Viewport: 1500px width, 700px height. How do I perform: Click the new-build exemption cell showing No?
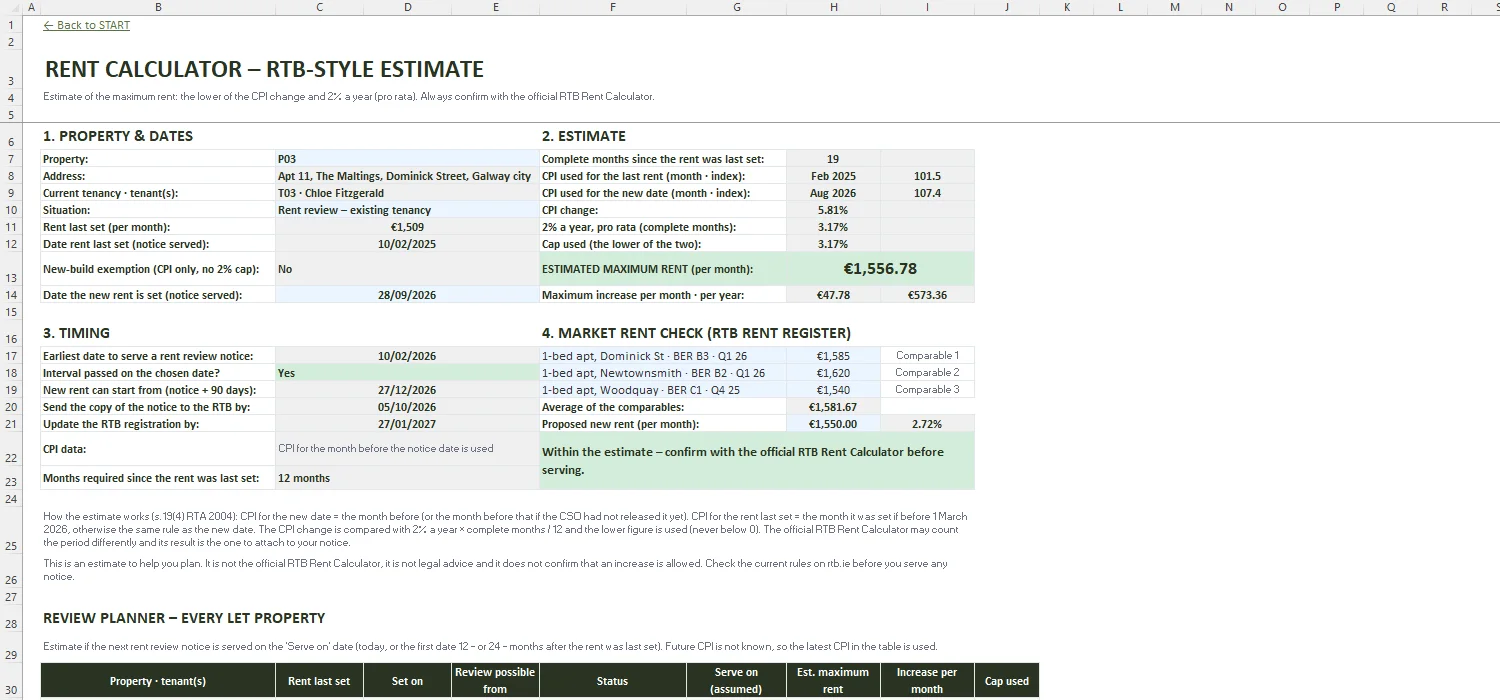[x=407, y=269]
